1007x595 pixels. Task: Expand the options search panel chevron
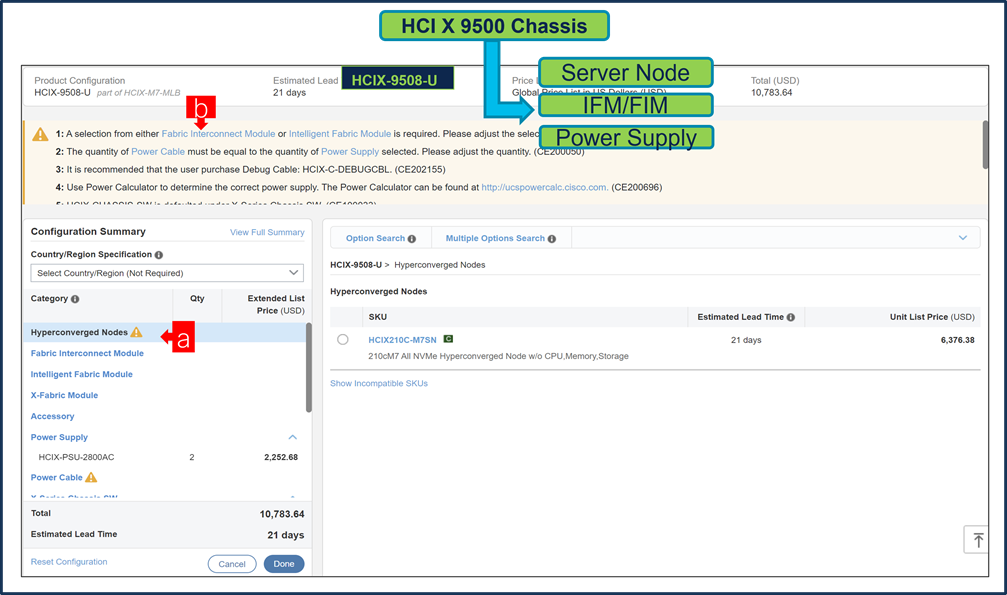click(x=963, y=238)
